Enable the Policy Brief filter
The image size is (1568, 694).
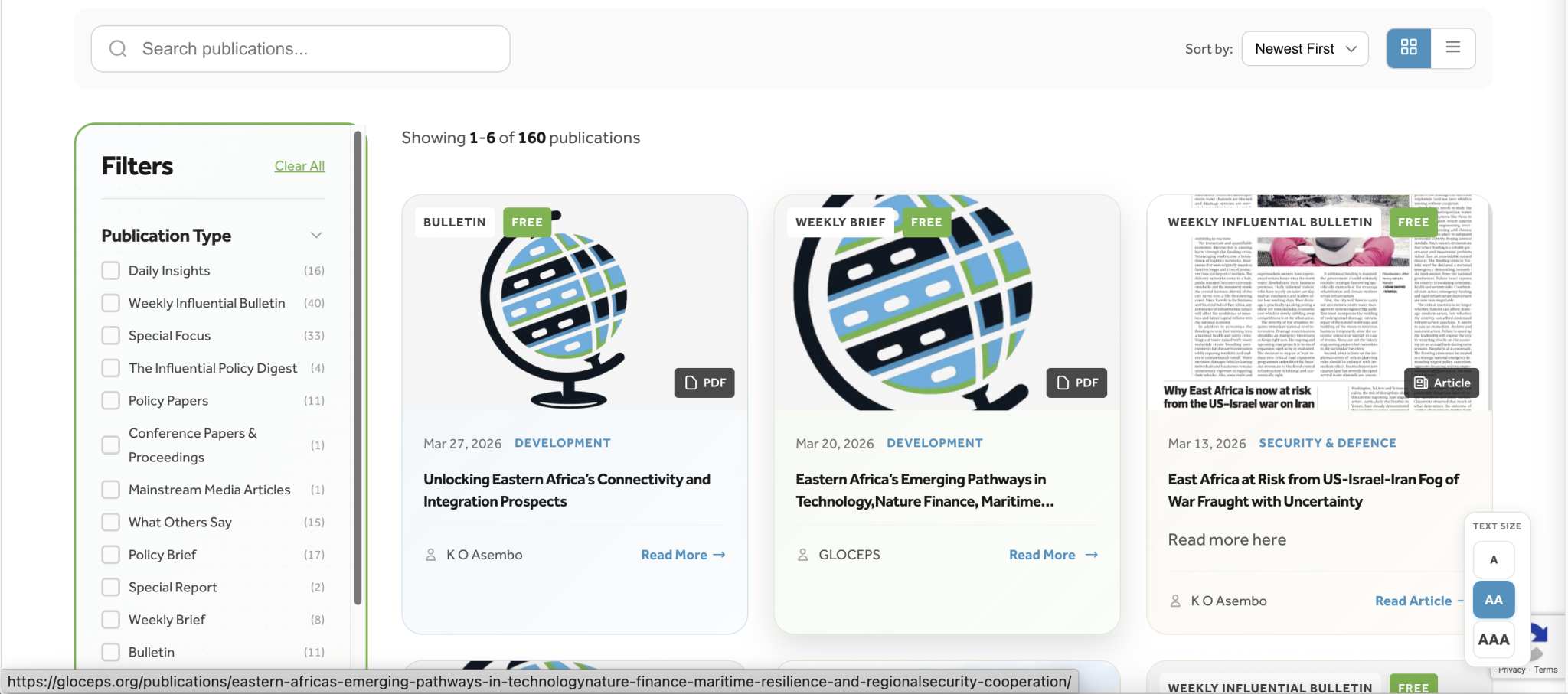tap(111, 555)
